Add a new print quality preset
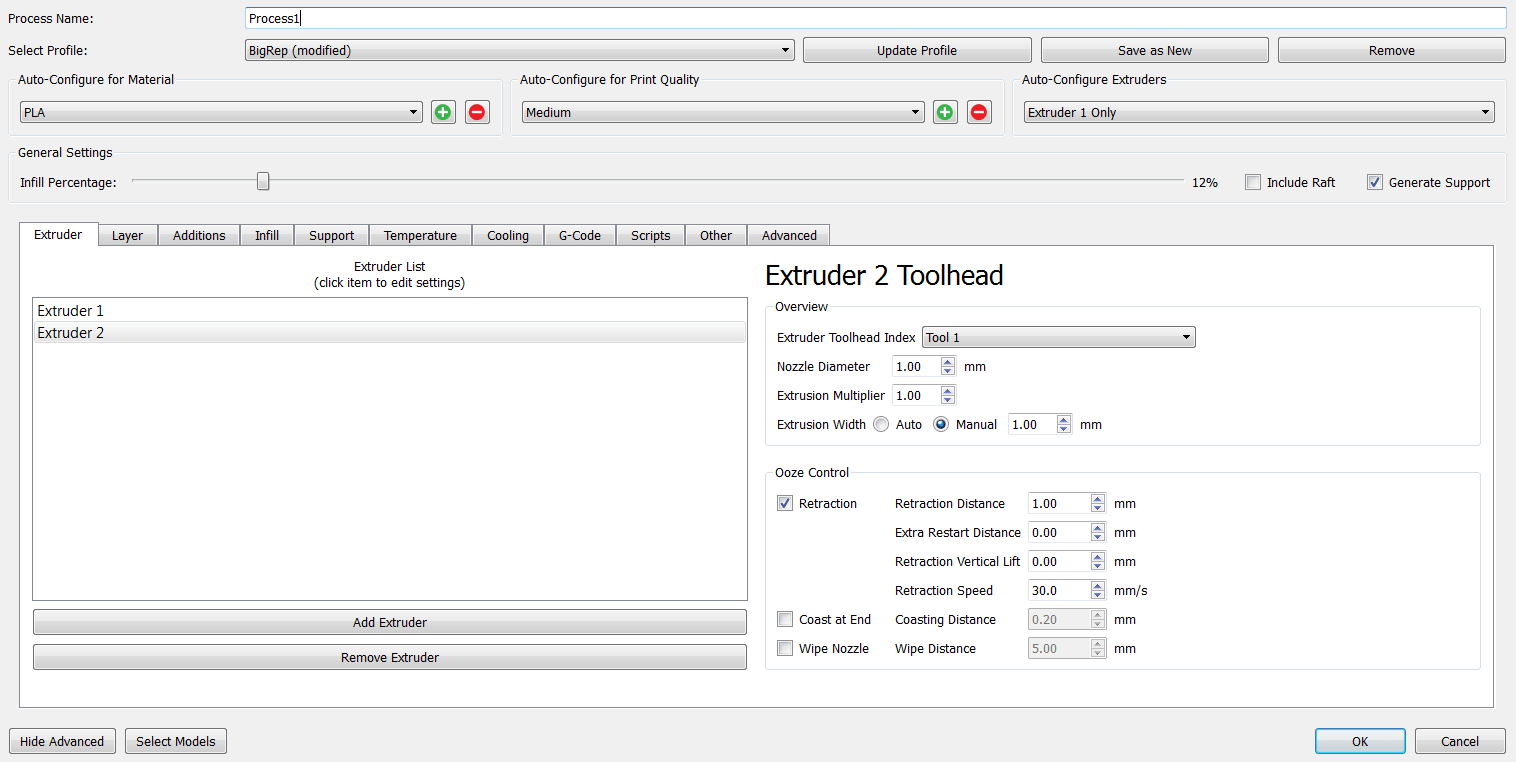 pos(945,112)
